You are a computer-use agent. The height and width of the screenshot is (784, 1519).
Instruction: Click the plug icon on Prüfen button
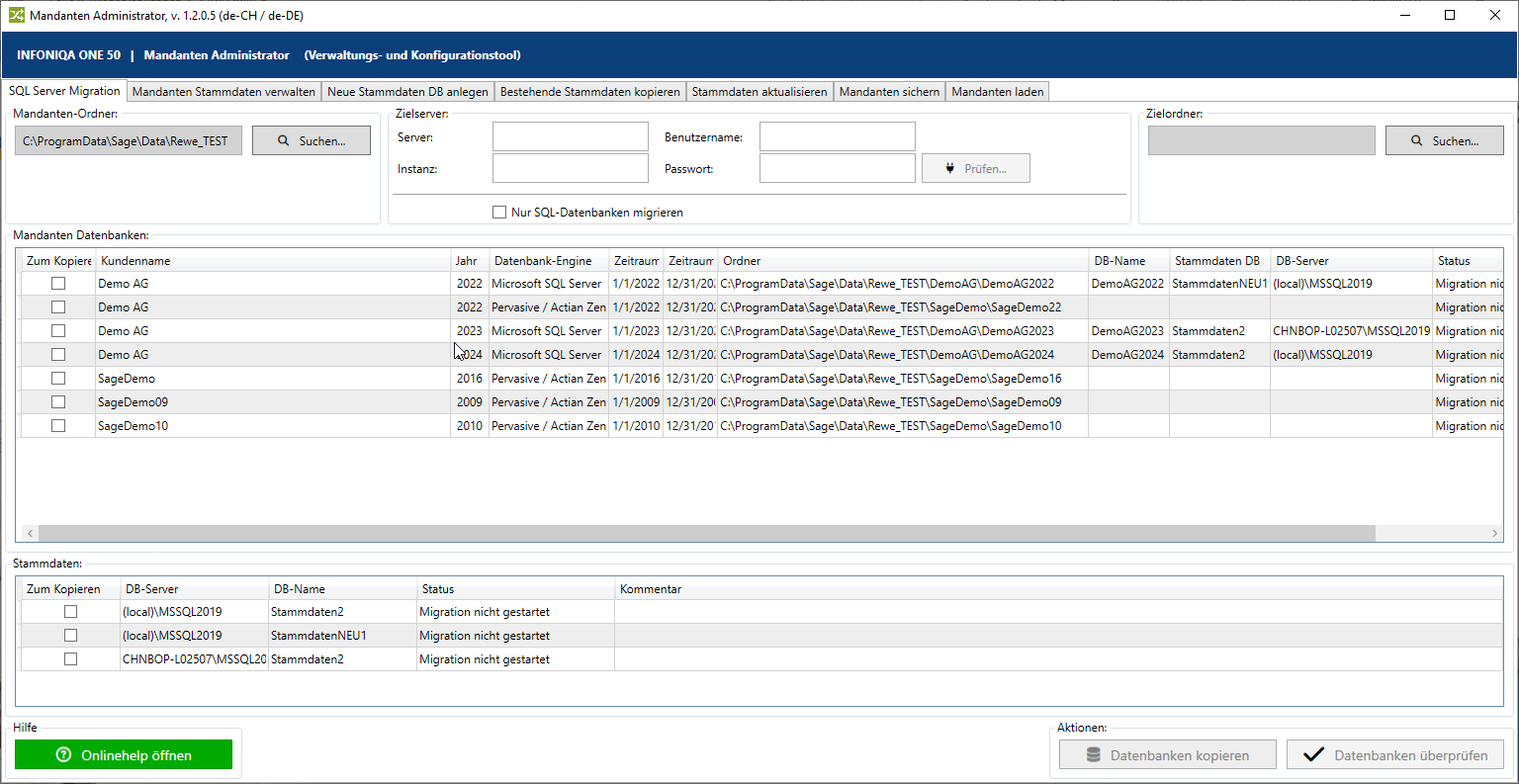pos(951,169)
